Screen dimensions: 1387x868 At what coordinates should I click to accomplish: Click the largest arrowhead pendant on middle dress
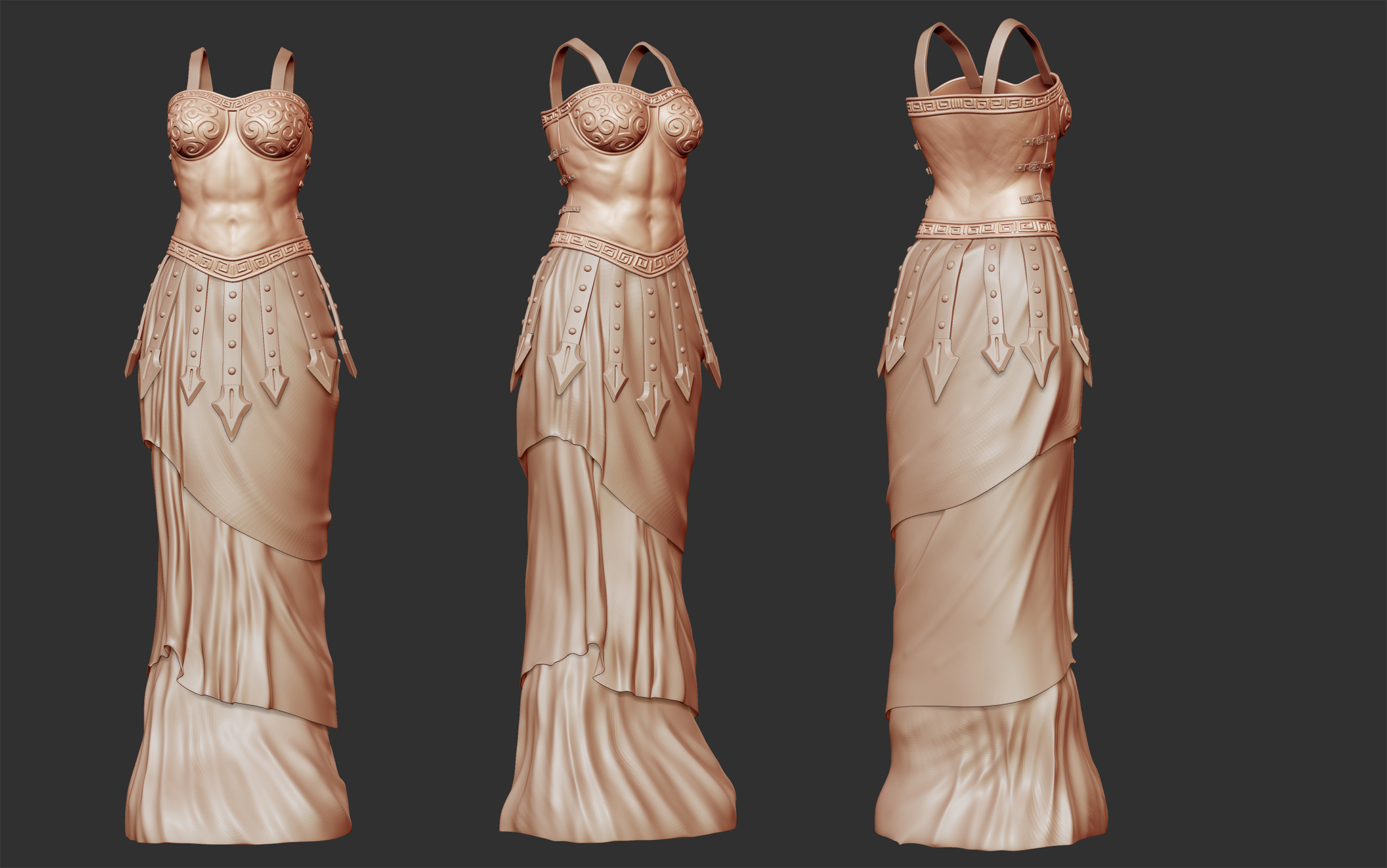(654, 408)
